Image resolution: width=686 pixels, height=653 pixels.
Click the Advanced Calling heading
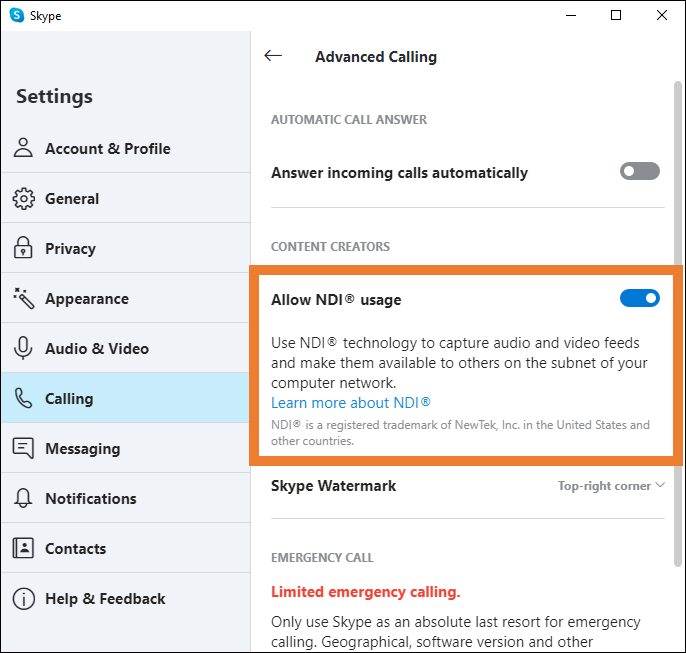(x=376, y=57)
